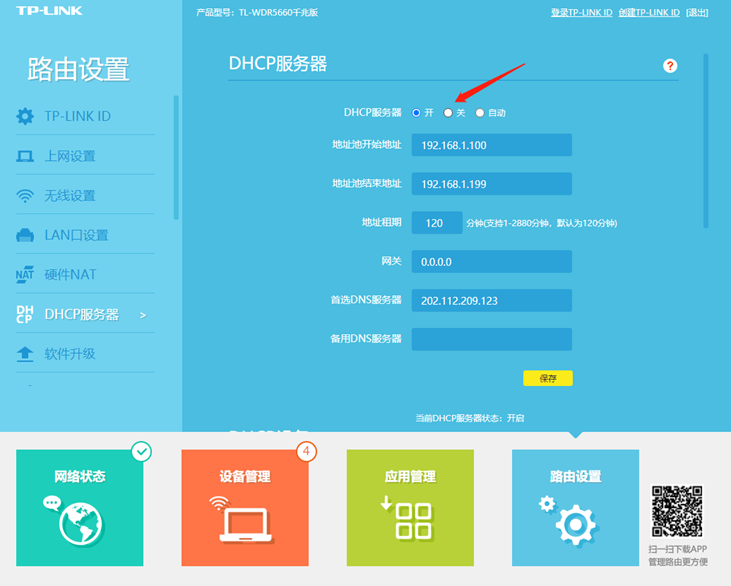Expand the DHCP服务器 sidebar chevron

(143, 315)
